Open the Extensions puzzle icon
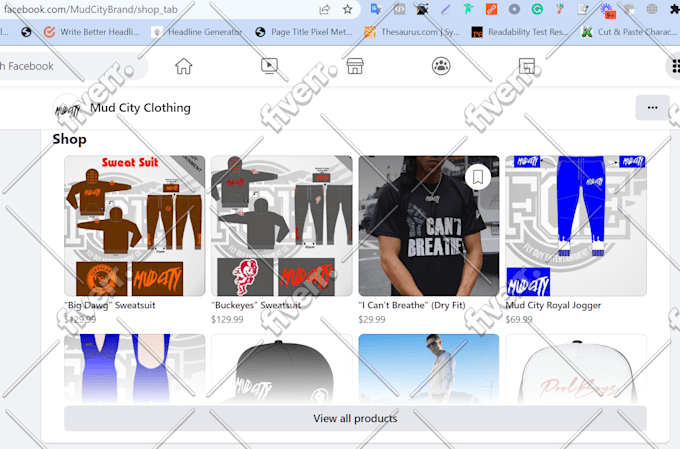 [x=675, y=9]
